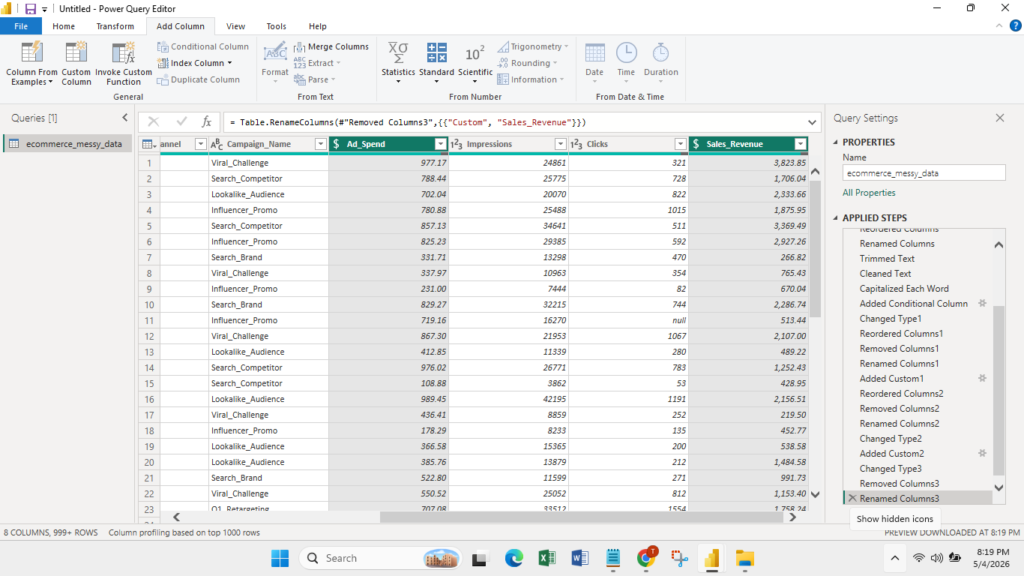The image size is (1024, 576).
Task: Click the taskbar Search box
Action: coord(381,558)
